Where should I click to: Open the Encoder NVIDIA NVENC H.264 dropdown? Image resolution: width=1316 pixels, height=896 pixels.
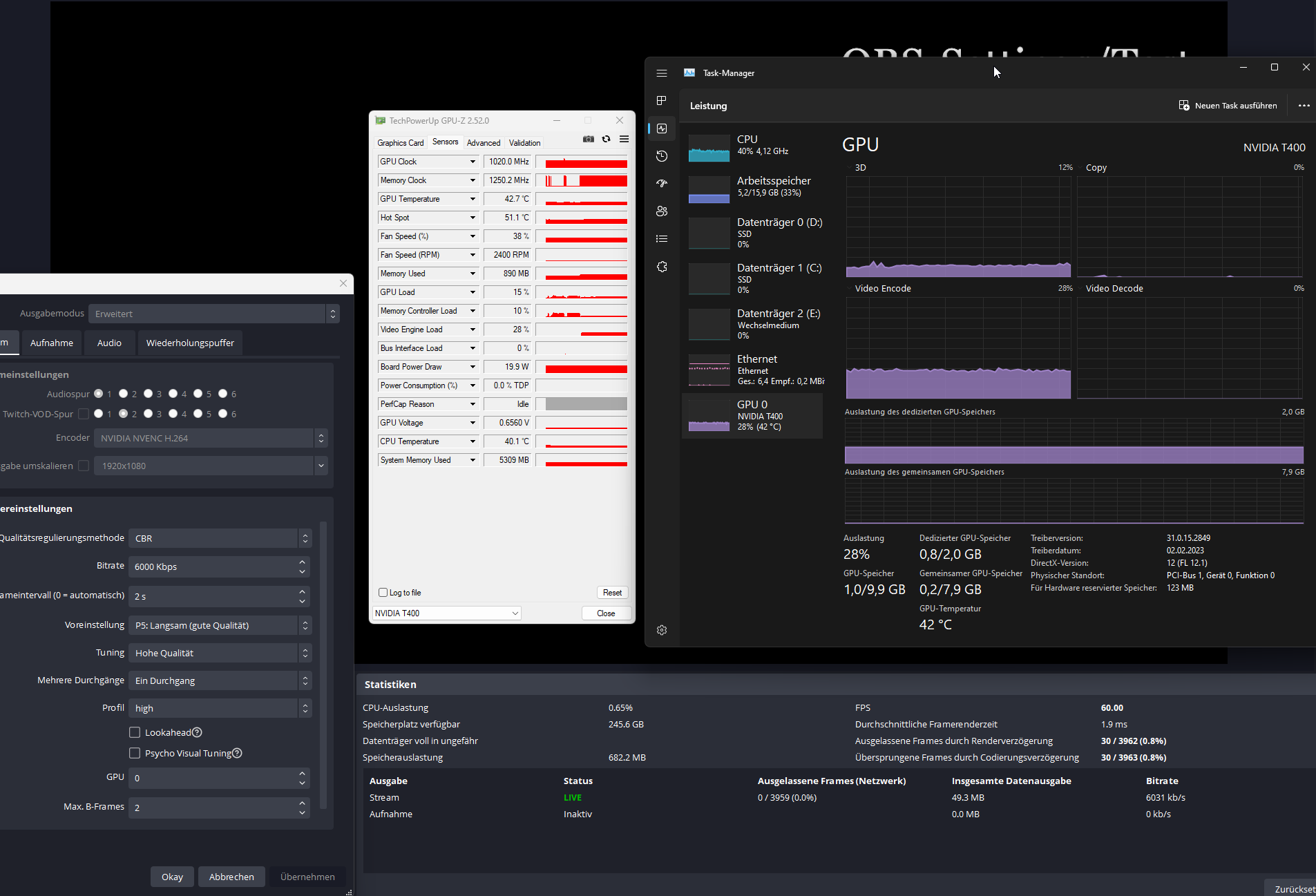[211, 438]
